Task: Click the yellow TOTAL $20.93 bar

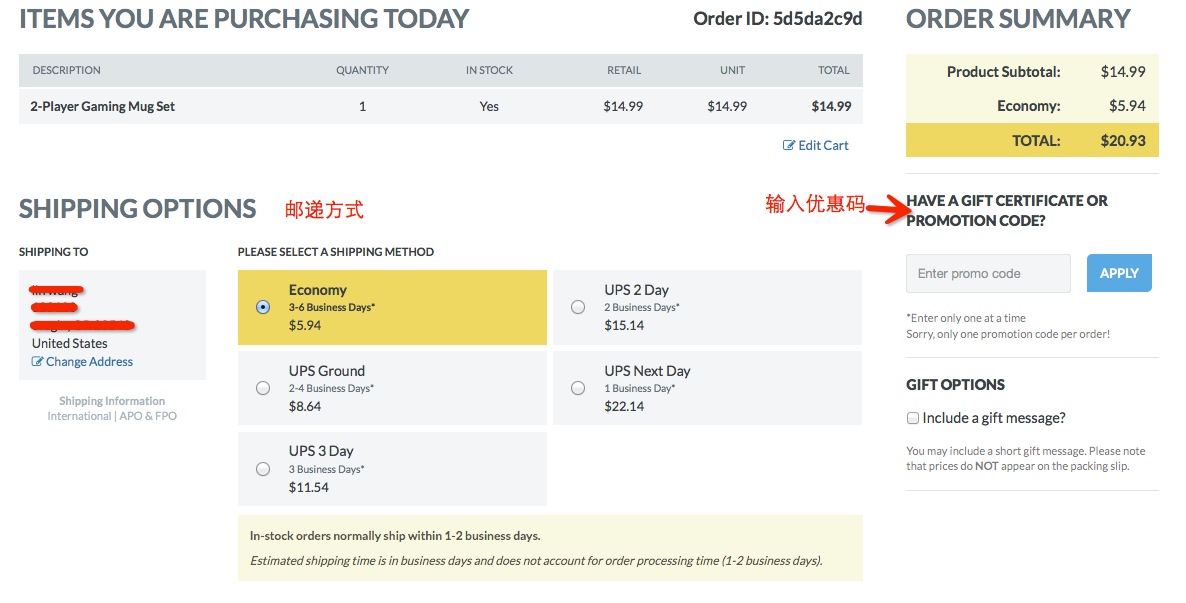Action: pyautogui.click(x=1032, y=141)
